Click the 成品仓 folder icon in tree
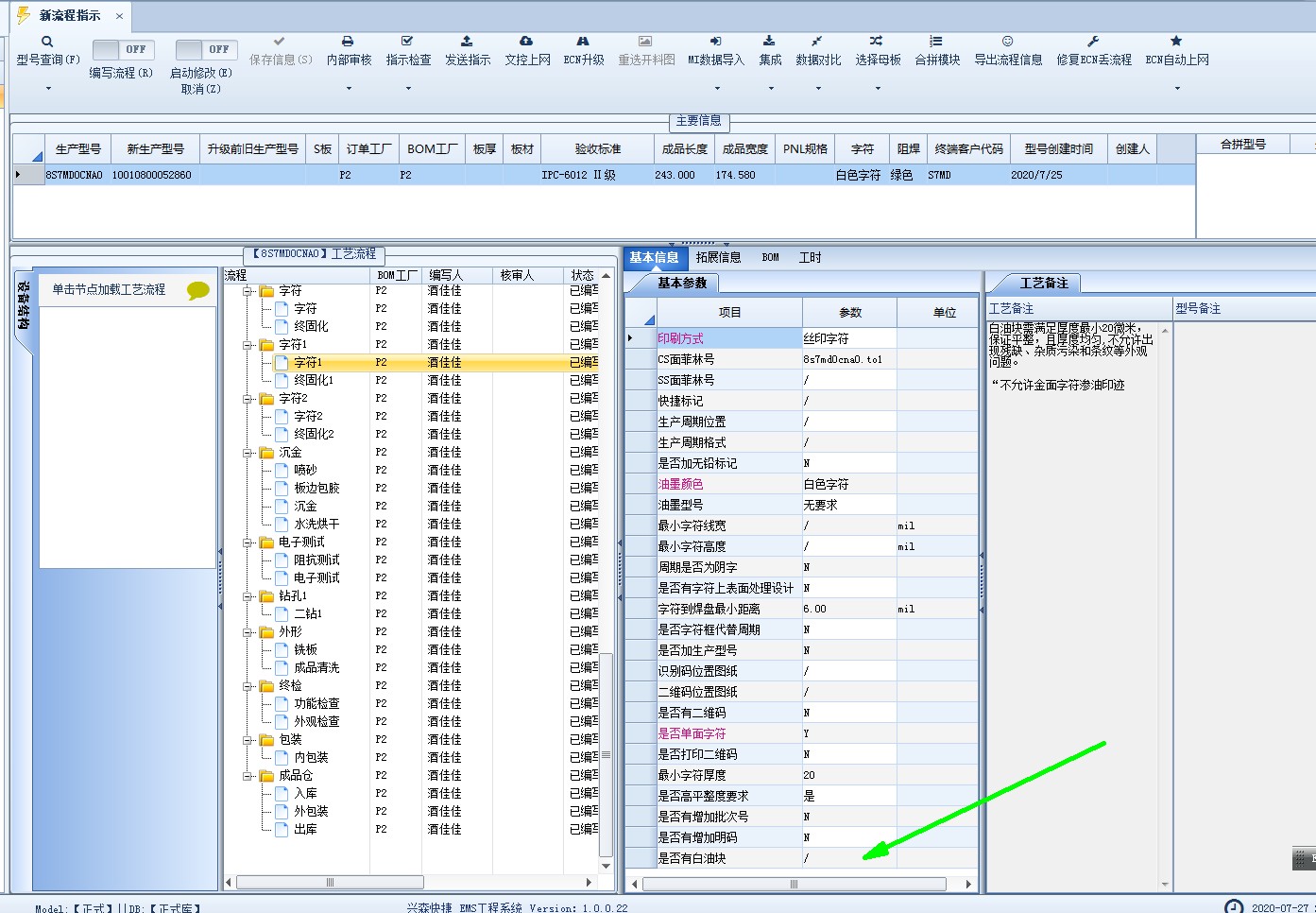 pyautogui.click(x=266, y=776)
